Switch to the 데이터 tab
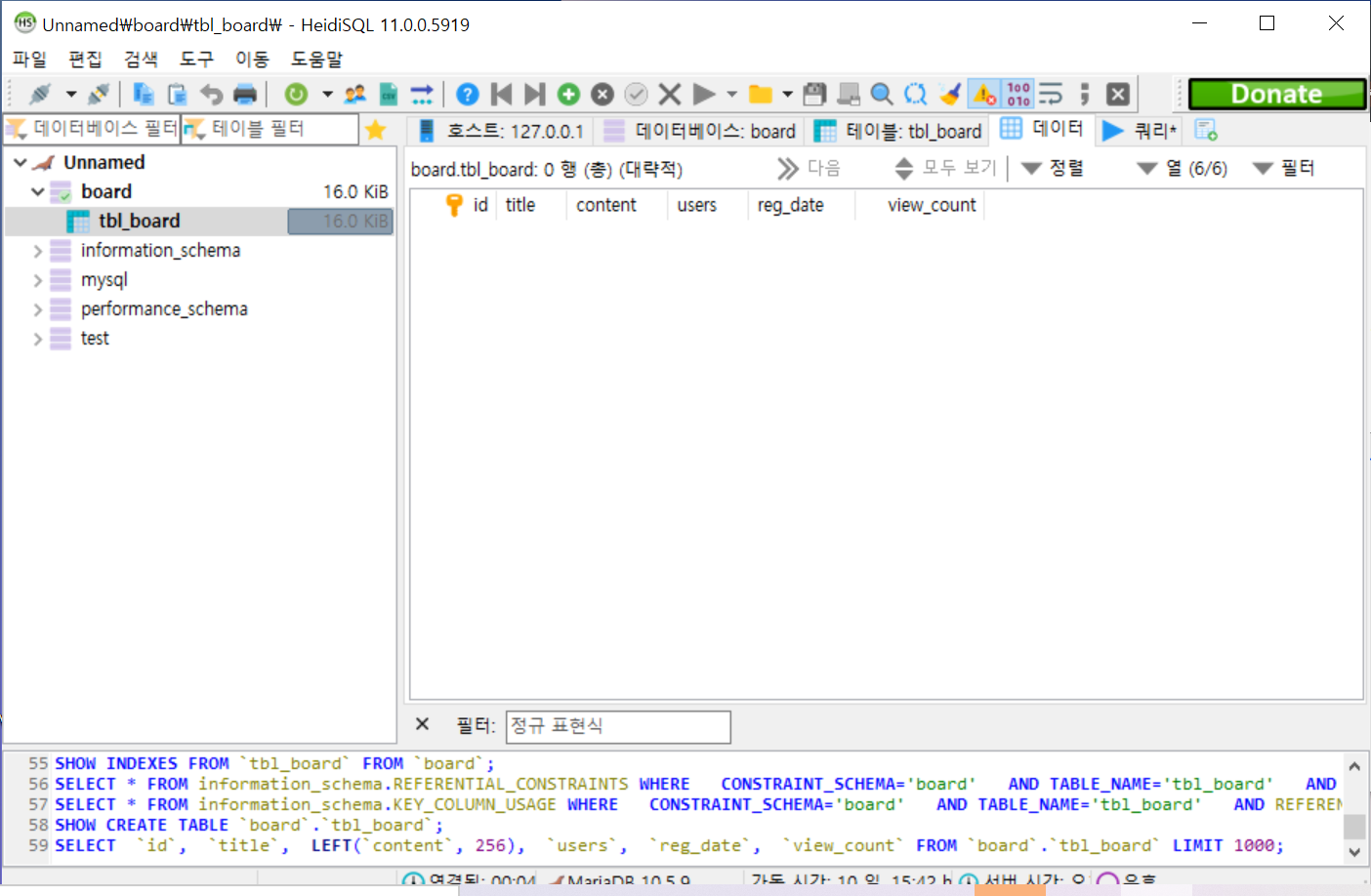This screenshot has width=1371, height=896. 1042,129
